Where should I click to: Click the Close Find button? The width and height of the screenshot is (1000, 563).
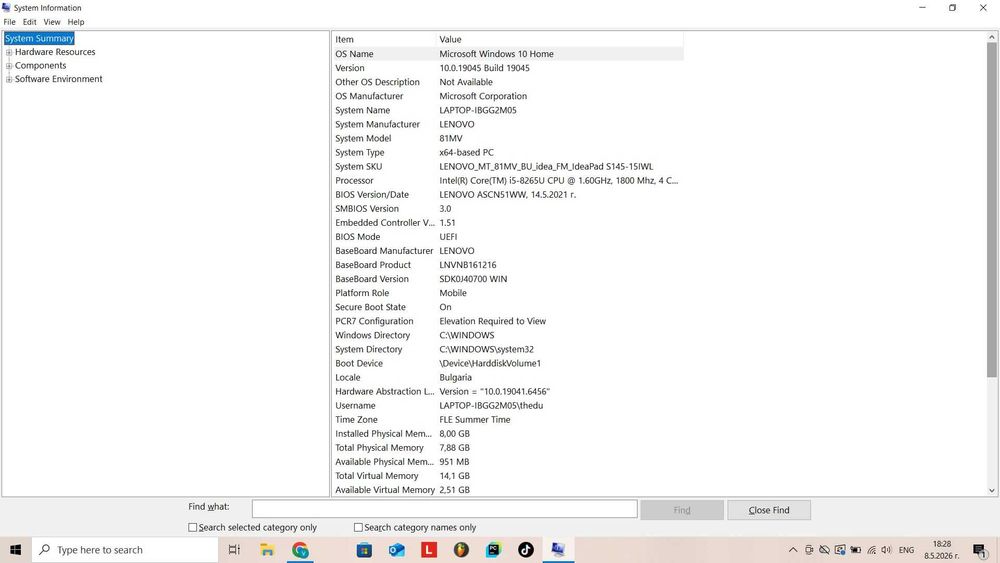click(769, 510)
